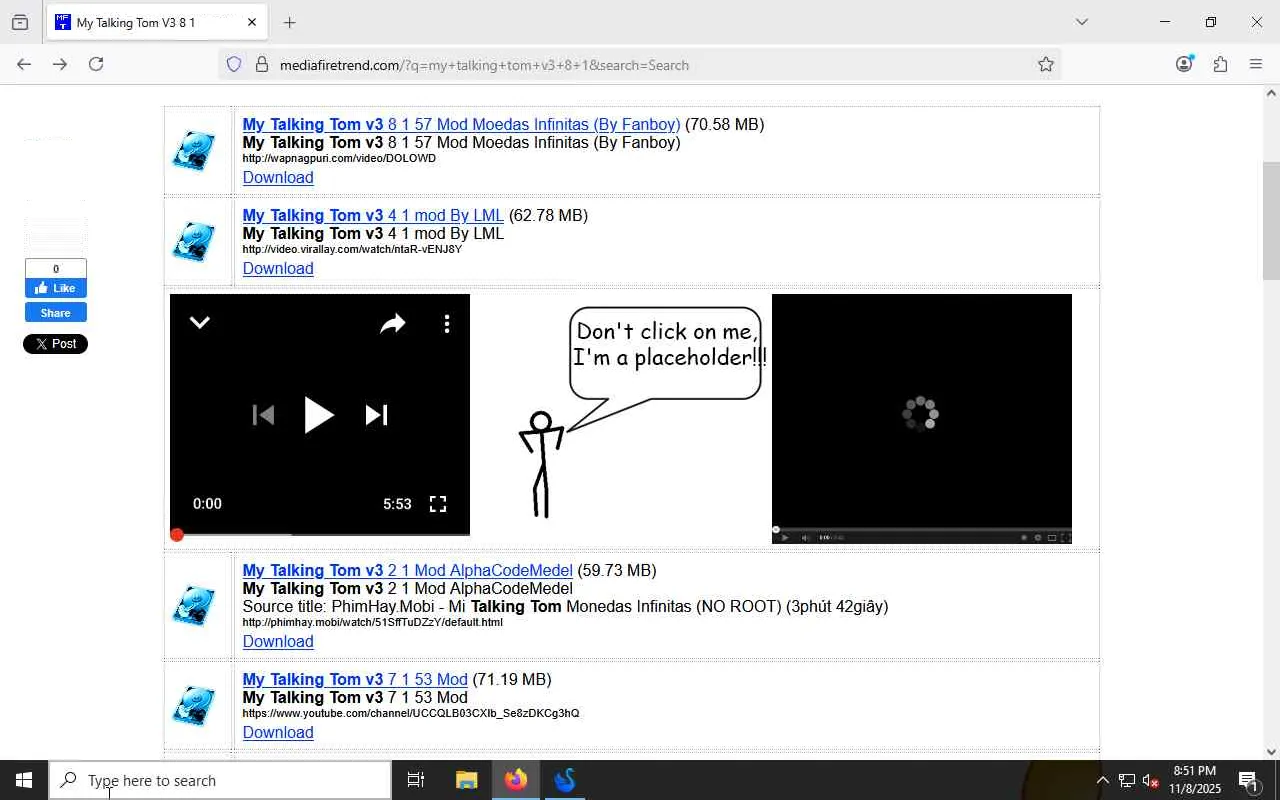
Task: Open the 2 1 Mod AlphaCodeMedel link
Action: tap(408, 571)
